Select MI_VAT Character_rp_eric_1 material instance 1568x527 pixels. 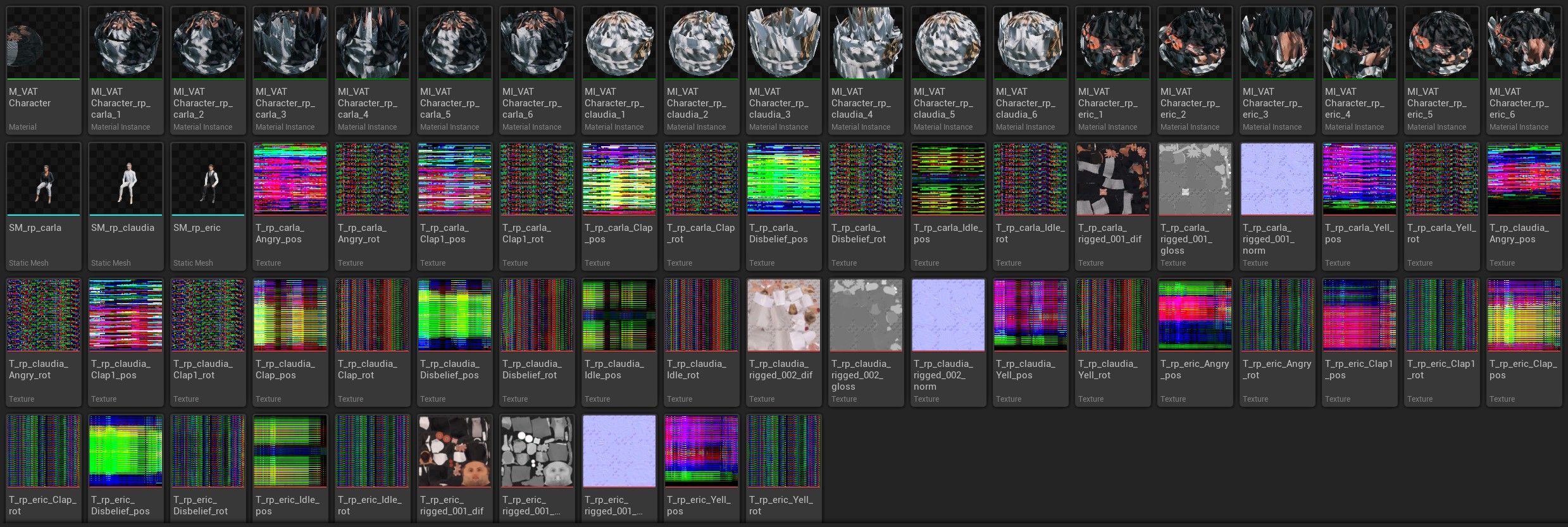(x=1113, y=70)
